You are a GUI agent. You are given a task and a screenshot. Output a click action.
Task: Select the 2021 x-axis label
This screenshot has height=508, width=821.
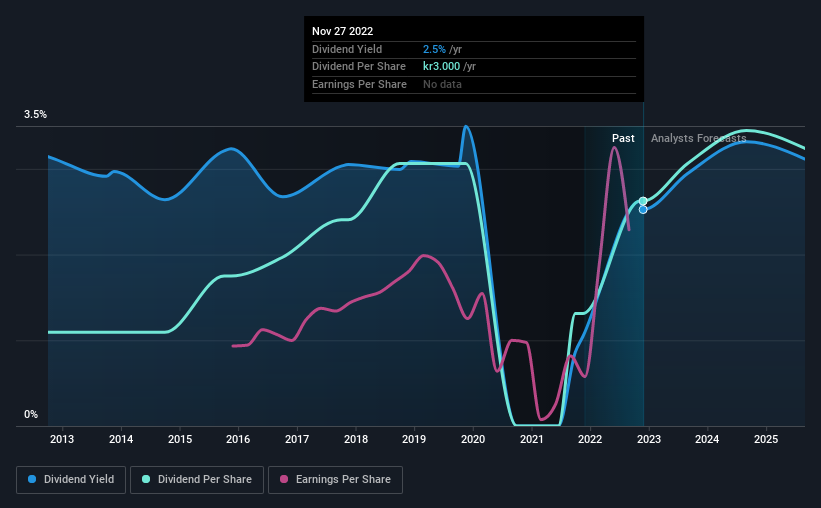pyautogui.click(x=531, y=439)
